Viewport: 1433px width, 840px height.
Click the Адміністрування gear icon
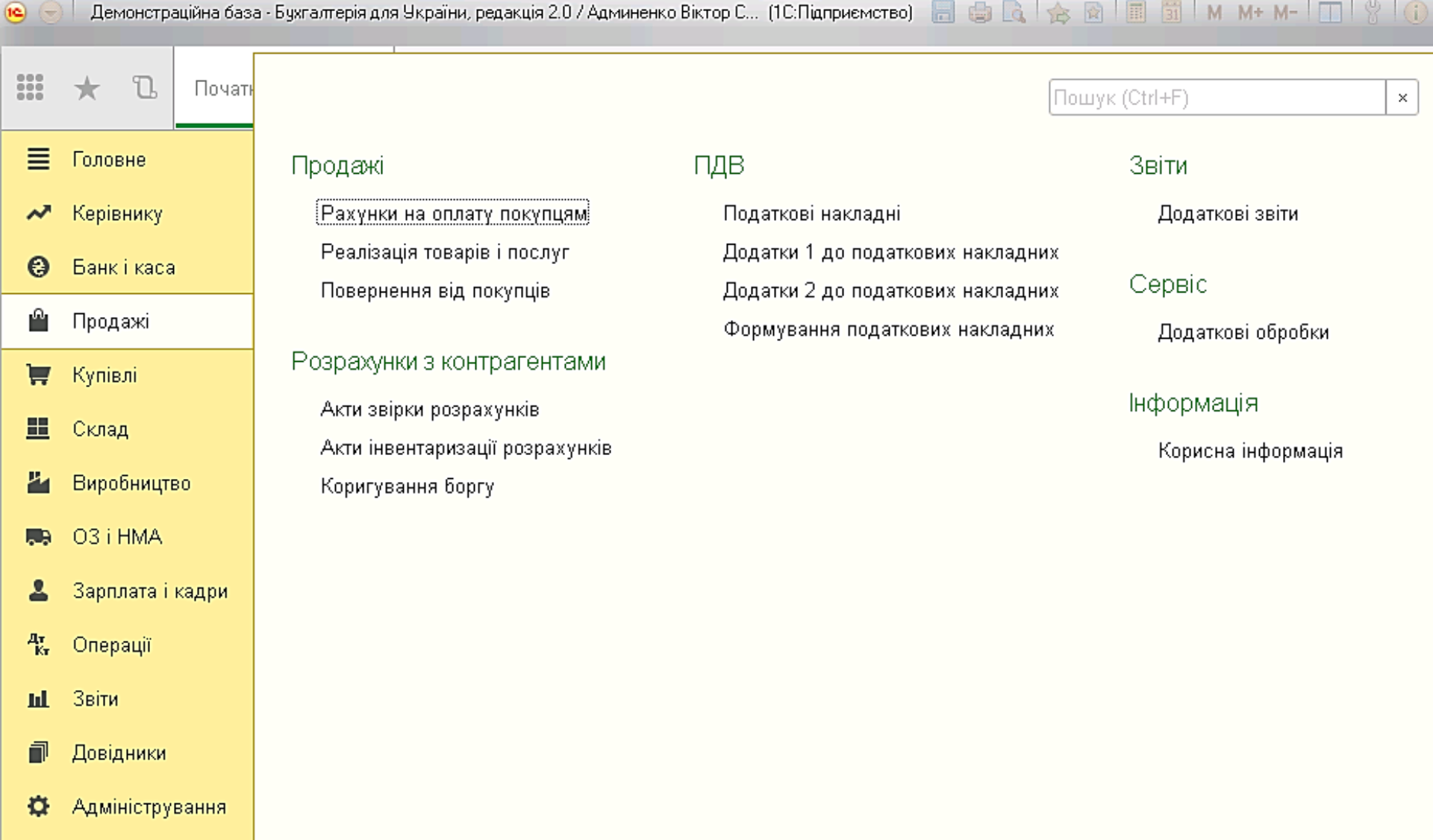pos(38,806)
